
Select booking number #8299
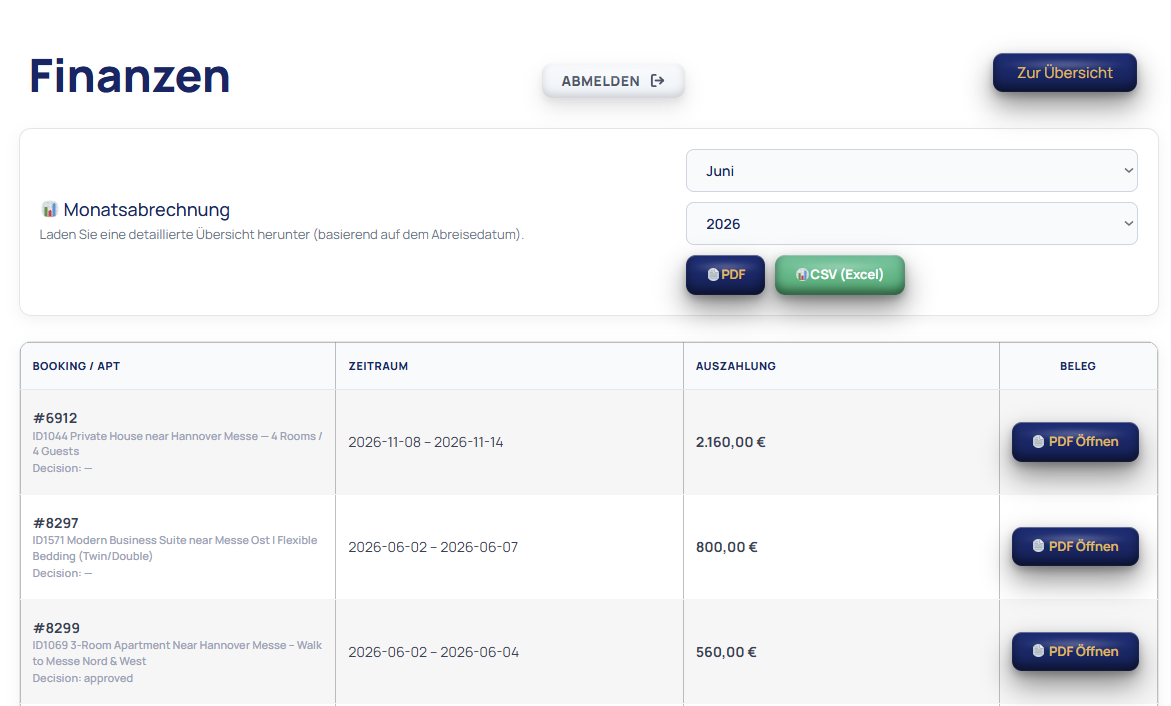click(56, 628)
